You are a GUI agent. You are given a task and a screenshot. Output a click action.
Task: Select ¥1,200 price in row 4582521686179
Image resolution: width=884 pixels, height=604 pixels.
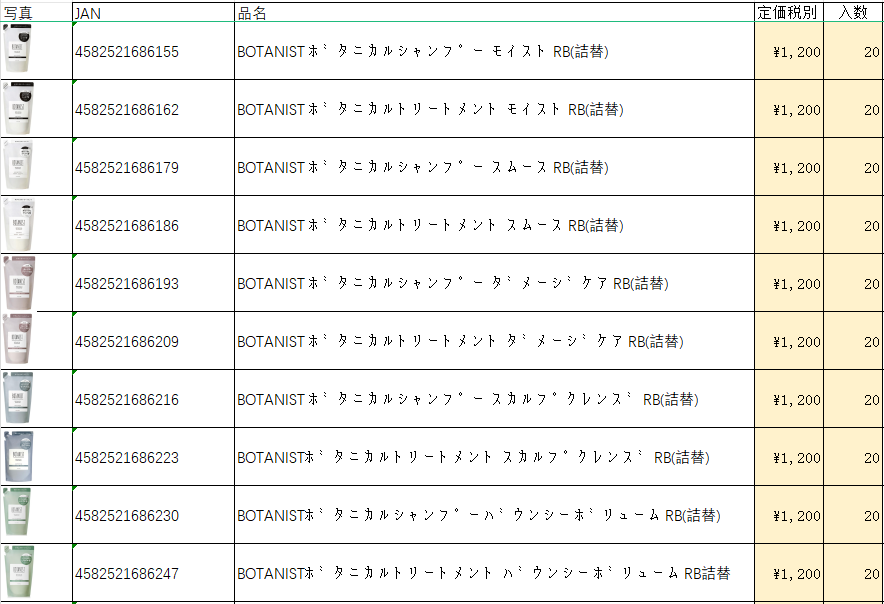789,167
